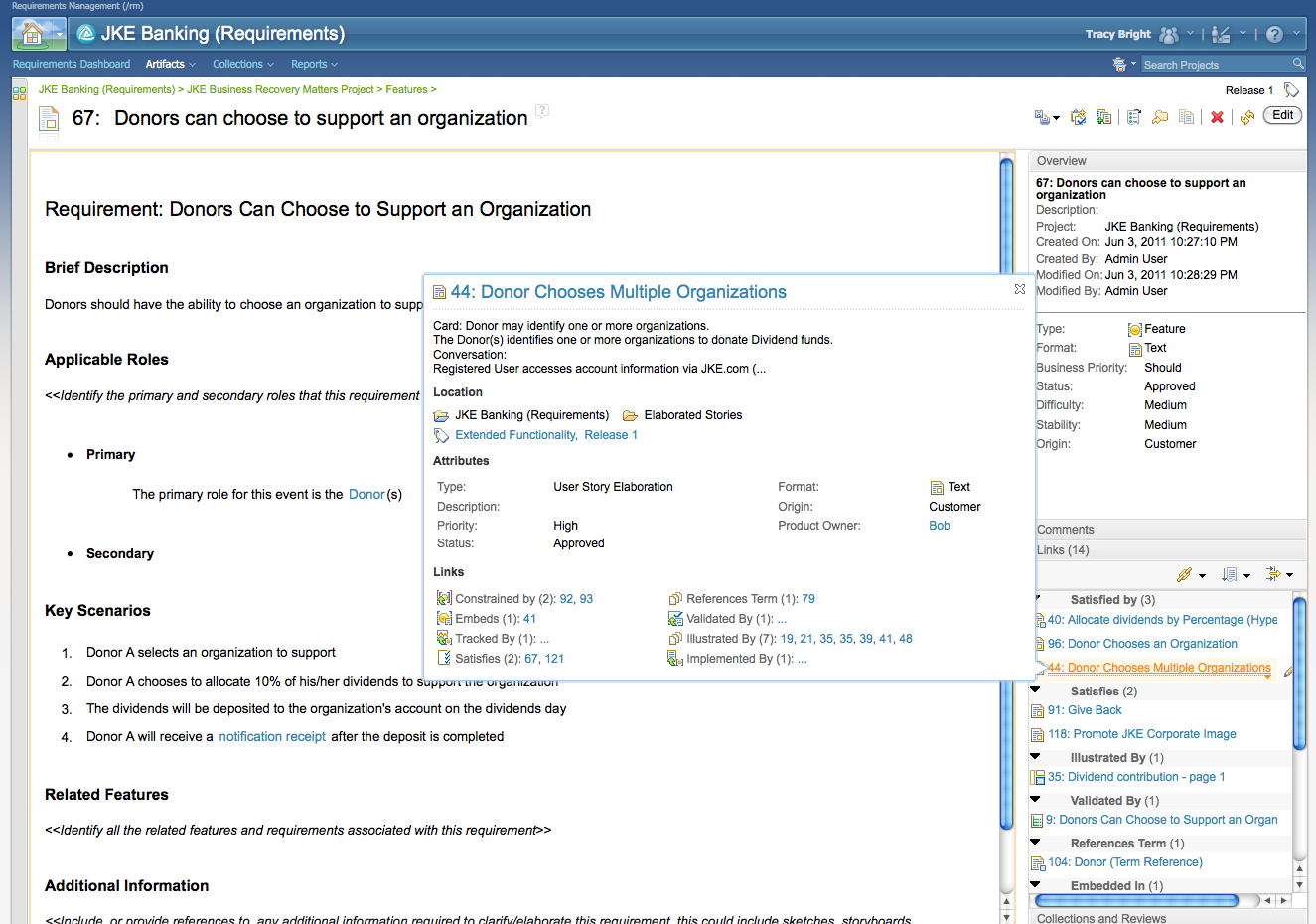1316x924 pixels.
Task: Click the small help icon after artifact title
Action: 542,110
